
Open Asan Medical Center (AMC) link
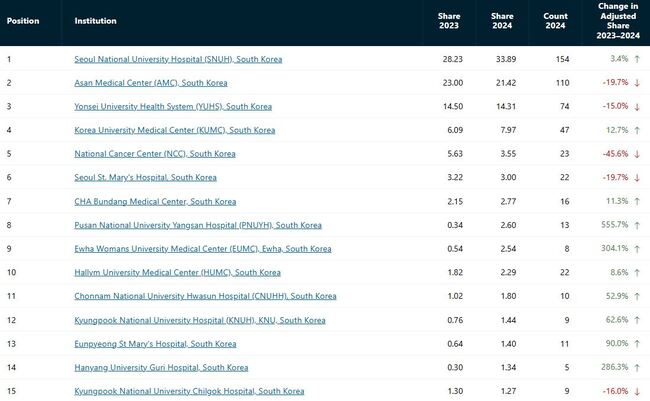click(151, 83)
